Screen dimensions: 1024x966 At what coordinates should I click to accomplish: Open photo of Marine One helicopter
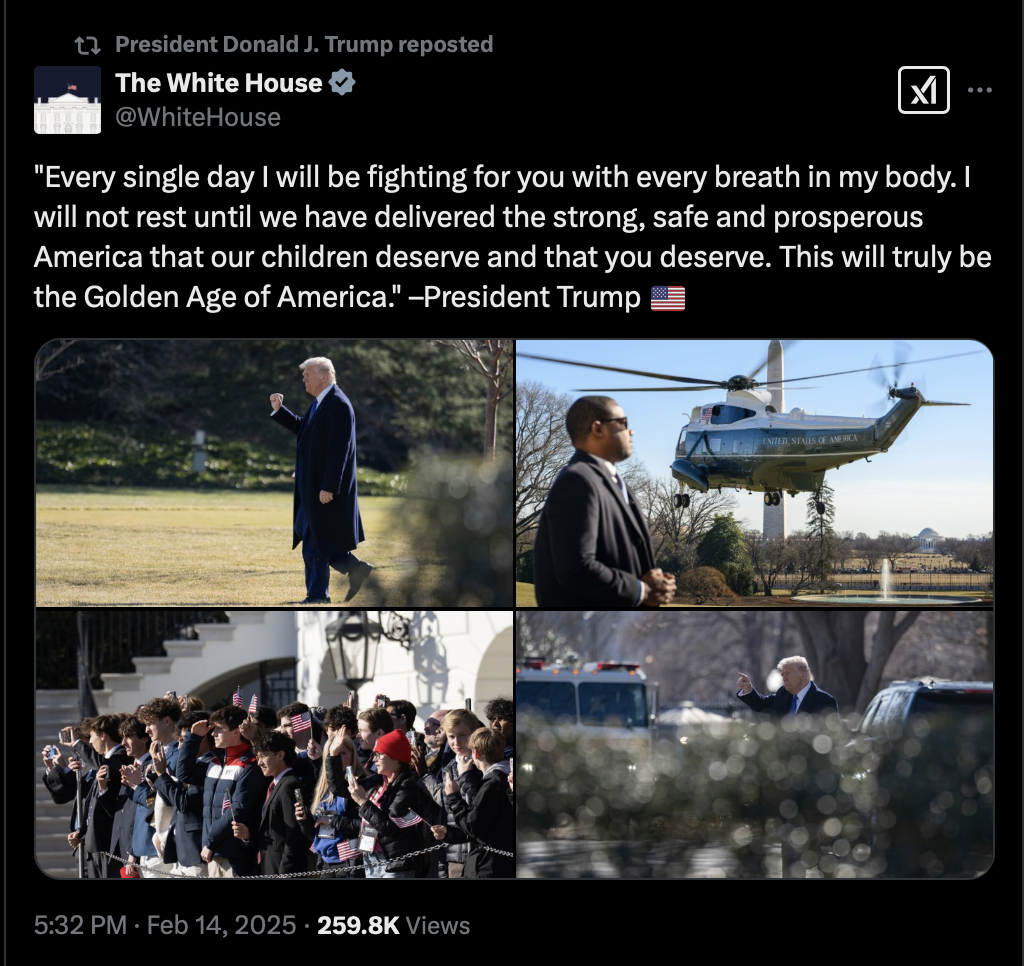[755, 473]
